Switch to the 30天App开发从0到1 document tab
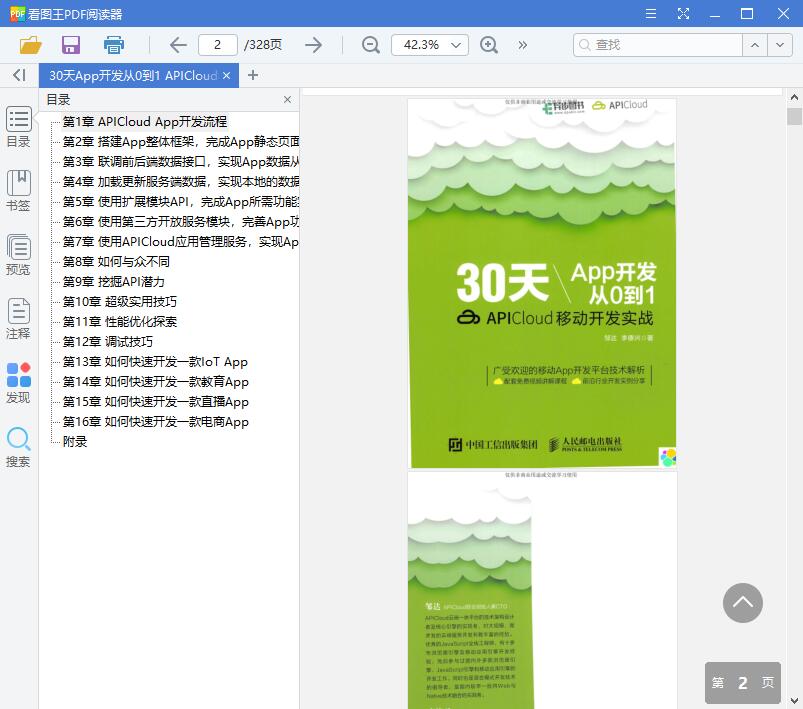Image resolution: width=803 pixels, height=709 pixels. [x=133, y=76]
